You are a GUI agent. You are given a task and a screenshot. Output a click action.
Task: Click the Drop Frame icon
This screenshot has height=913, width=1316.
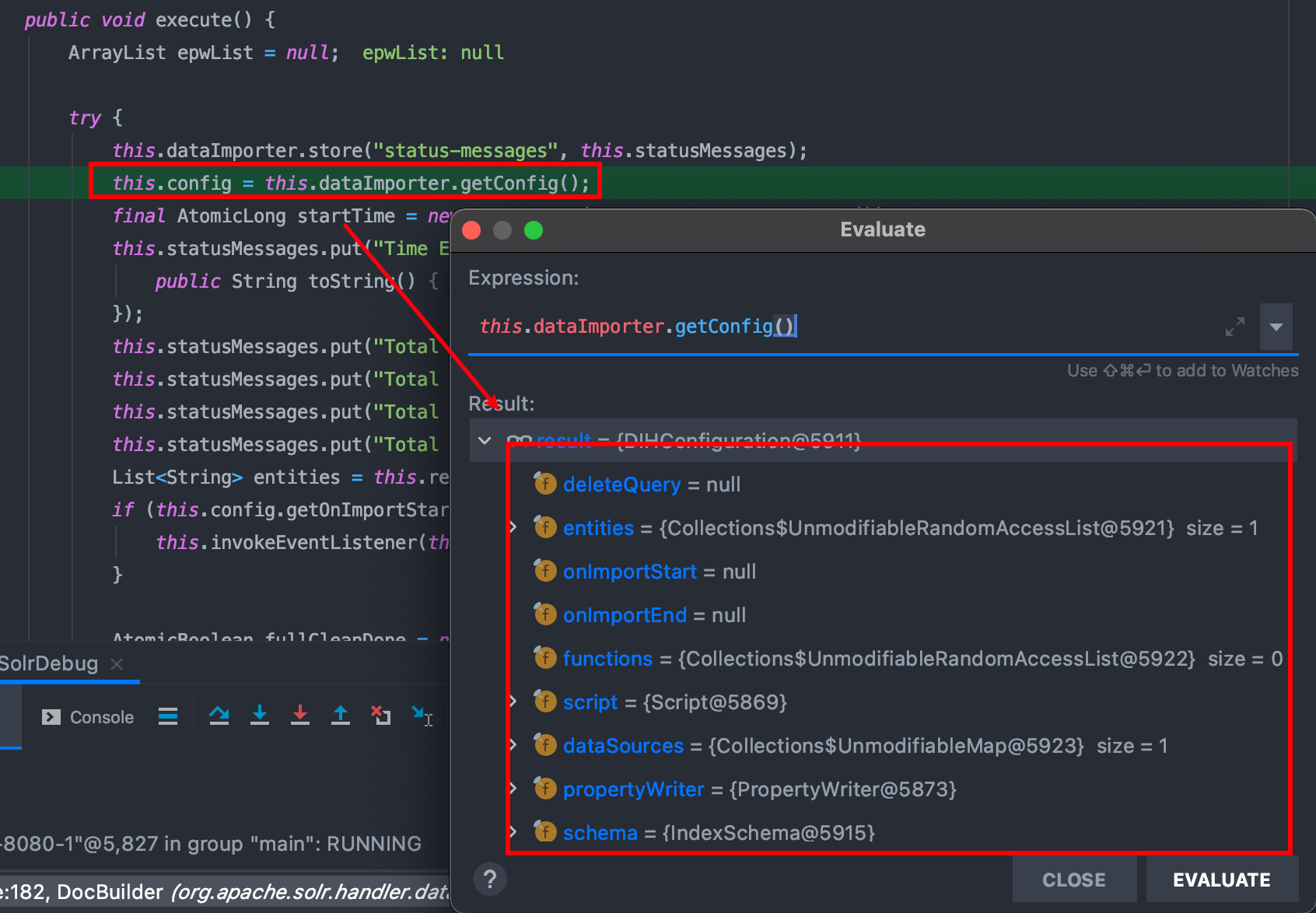click(381, 715)
